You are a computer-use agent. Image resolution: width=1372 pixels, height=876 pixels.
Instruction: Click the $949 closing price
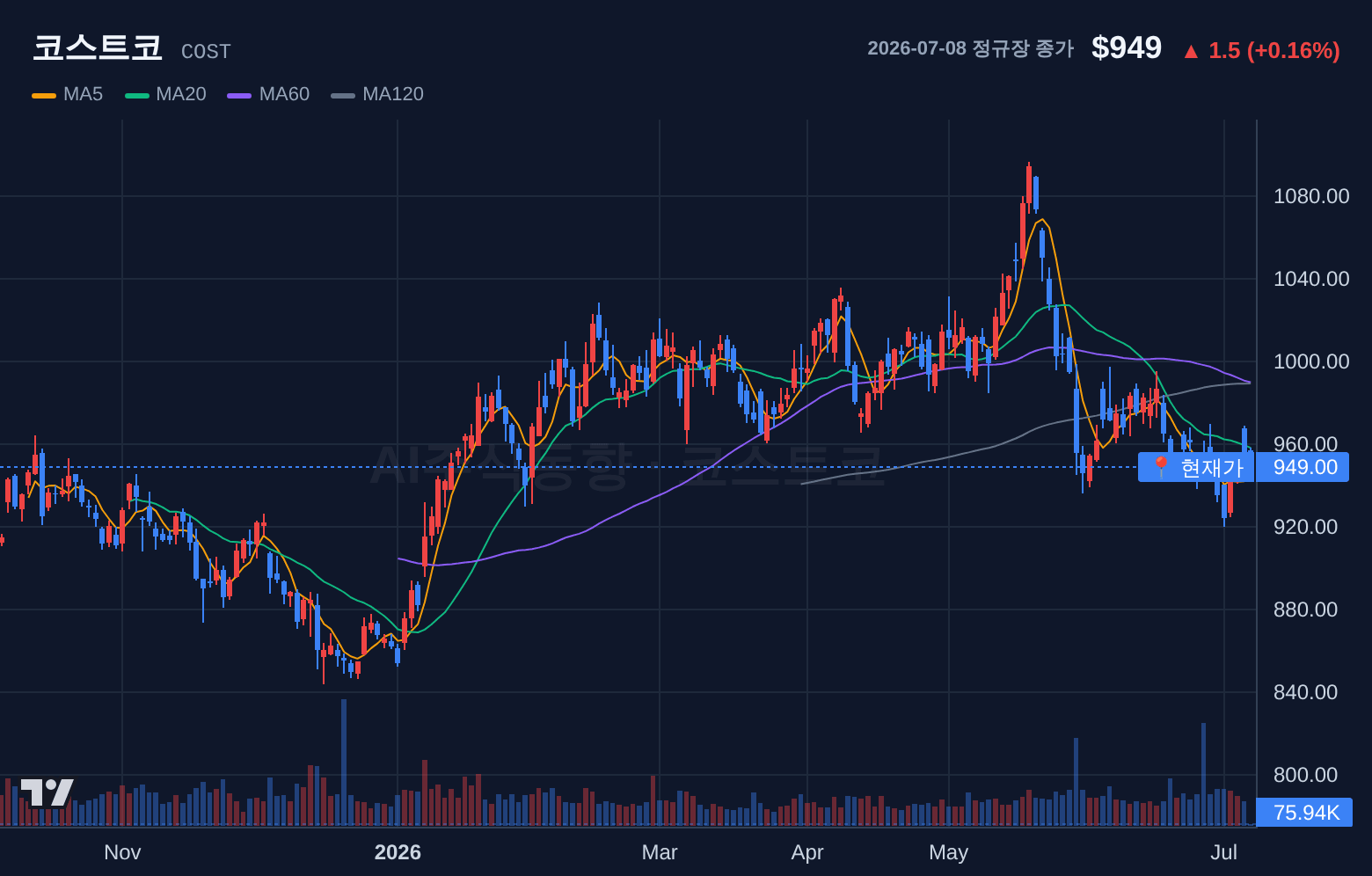tap(1127, 47)
